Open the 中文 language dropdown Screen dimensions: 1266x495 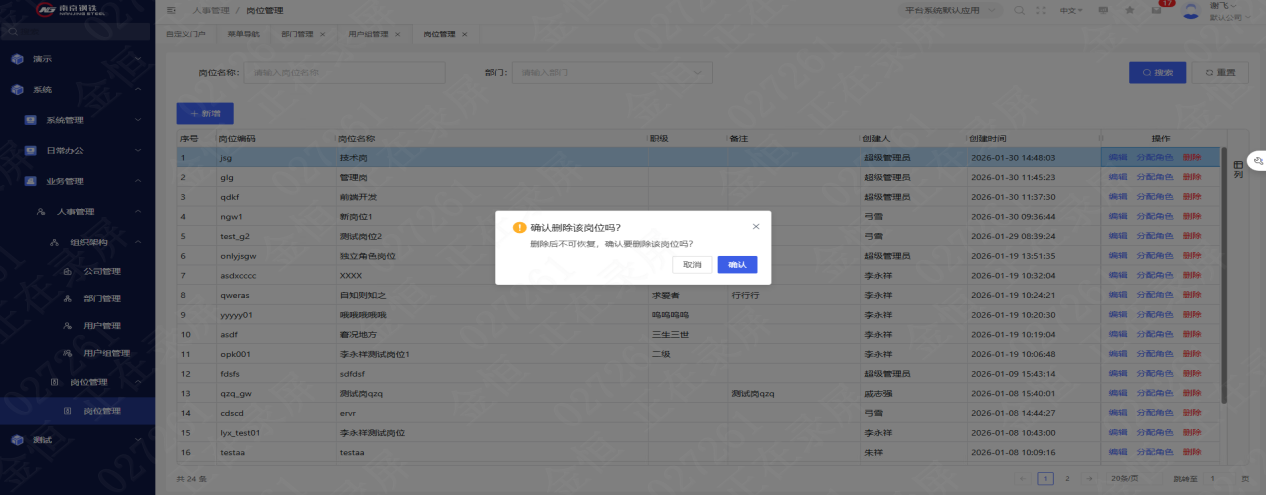[x=1072, y=10]
